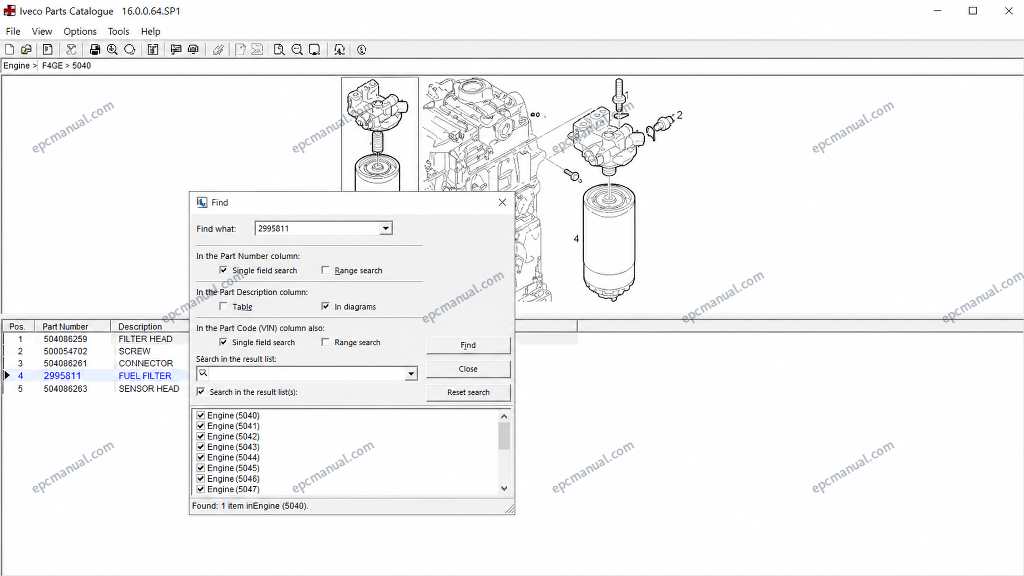Click the scroll-down arrow of the engine list

click(x=504, y=488)
